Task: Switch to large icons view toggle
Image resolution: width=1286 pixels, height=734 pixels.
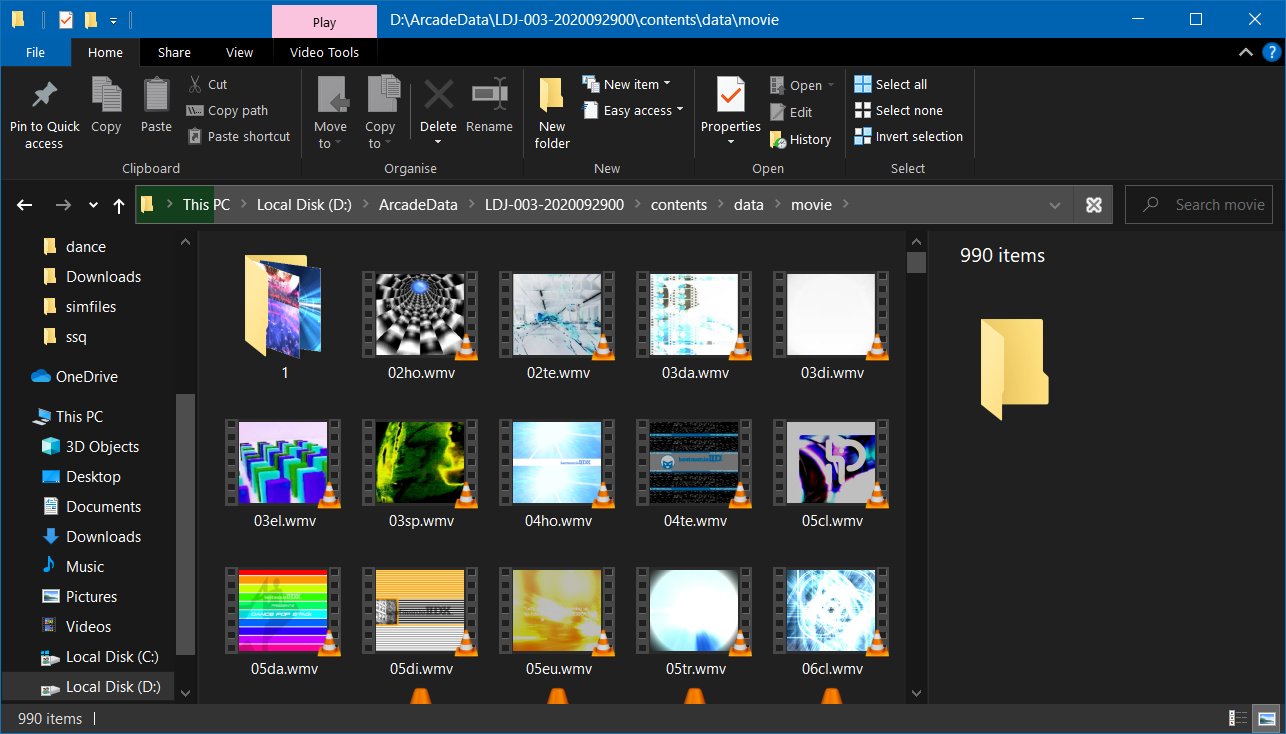Action: click(x=1267, y=718)
